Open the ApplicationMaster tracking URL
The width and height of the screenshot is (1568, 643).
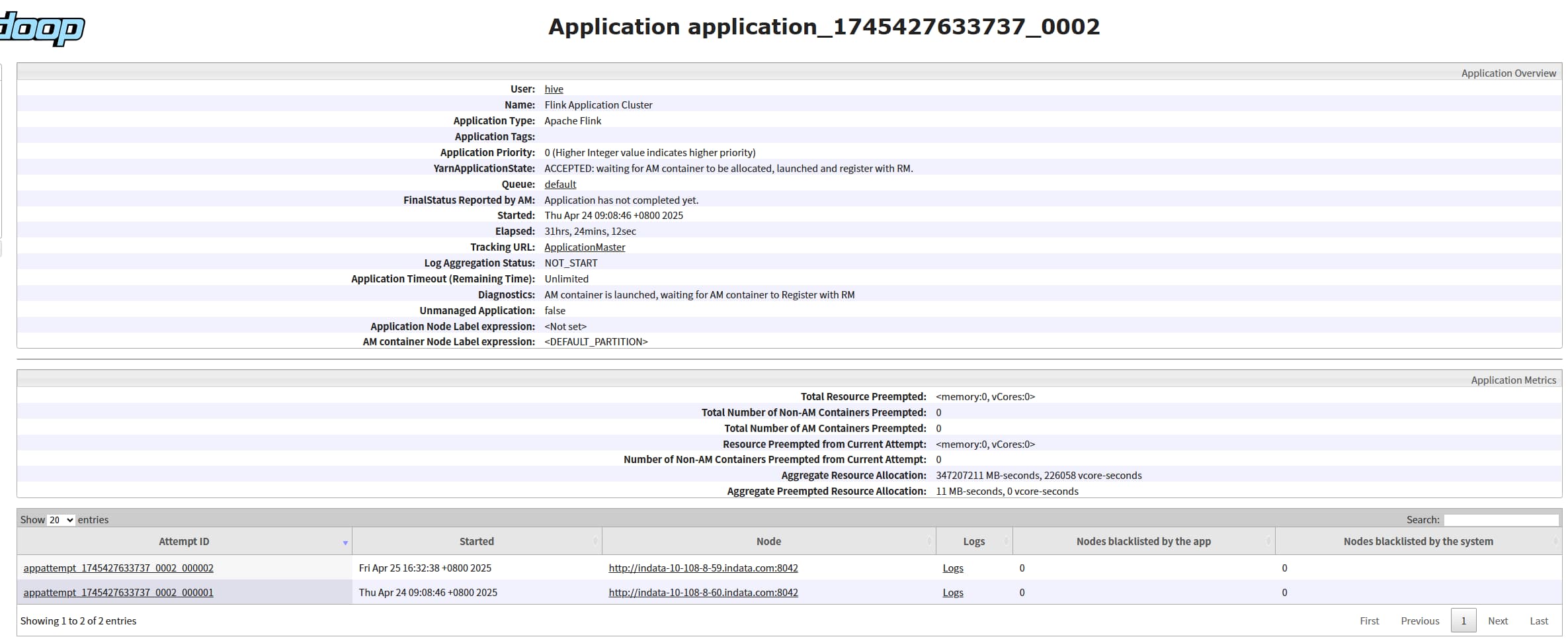pyautogui.click(x=585, y=247)
